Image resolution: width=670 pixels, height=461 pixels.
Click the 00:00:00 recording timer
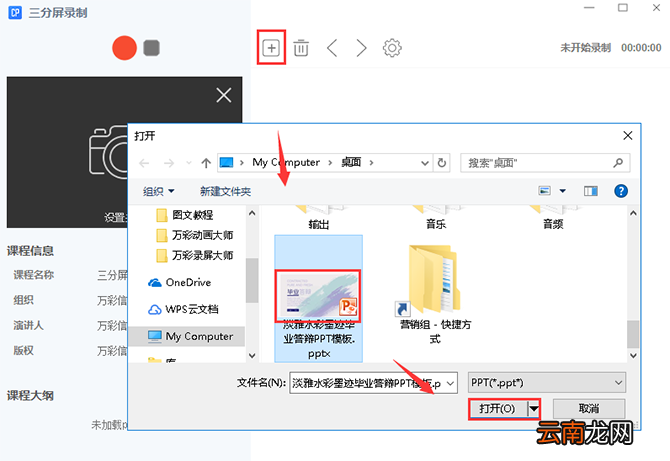pos(641,48)
